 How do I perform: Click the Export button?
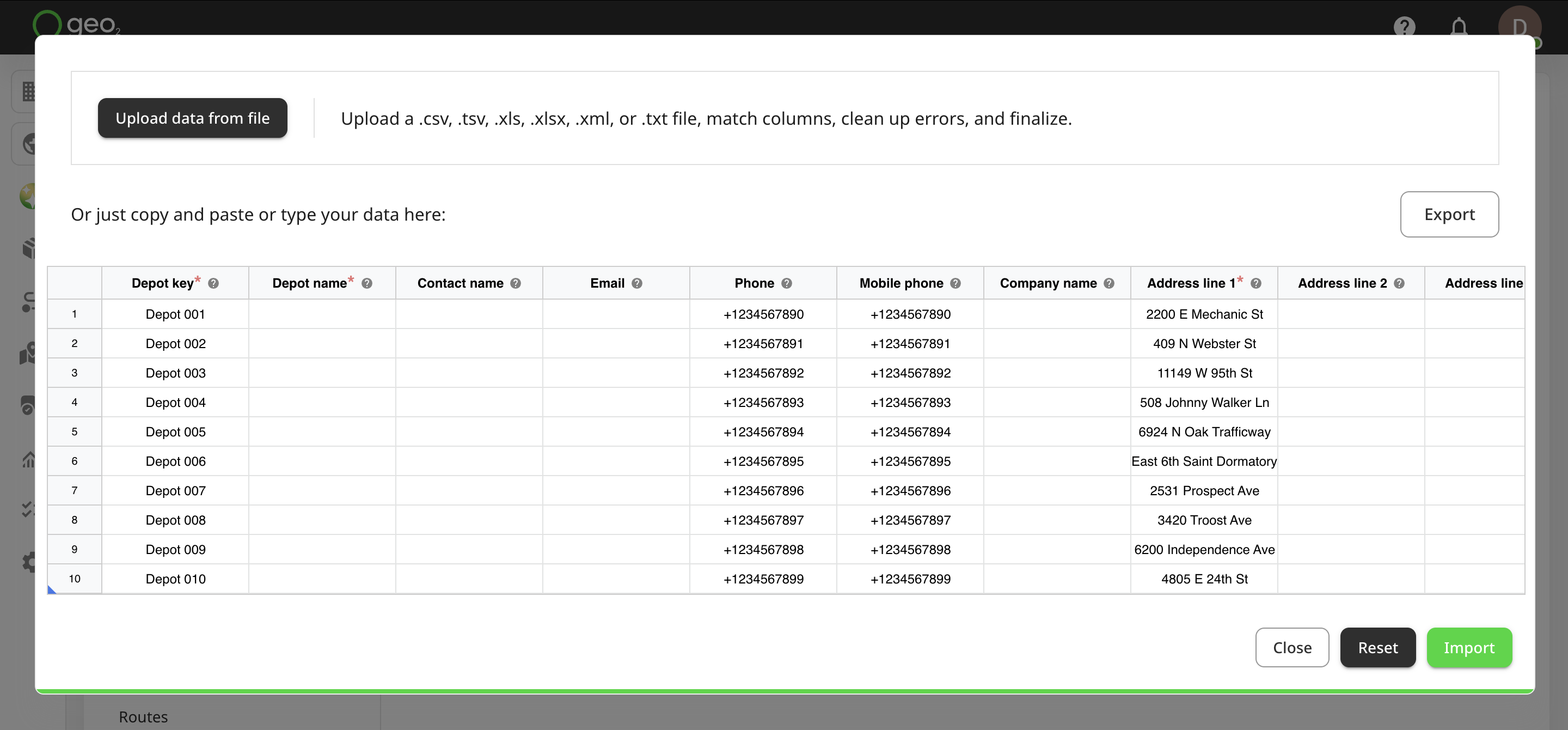pyautogui.click(x=1449, y=214)
